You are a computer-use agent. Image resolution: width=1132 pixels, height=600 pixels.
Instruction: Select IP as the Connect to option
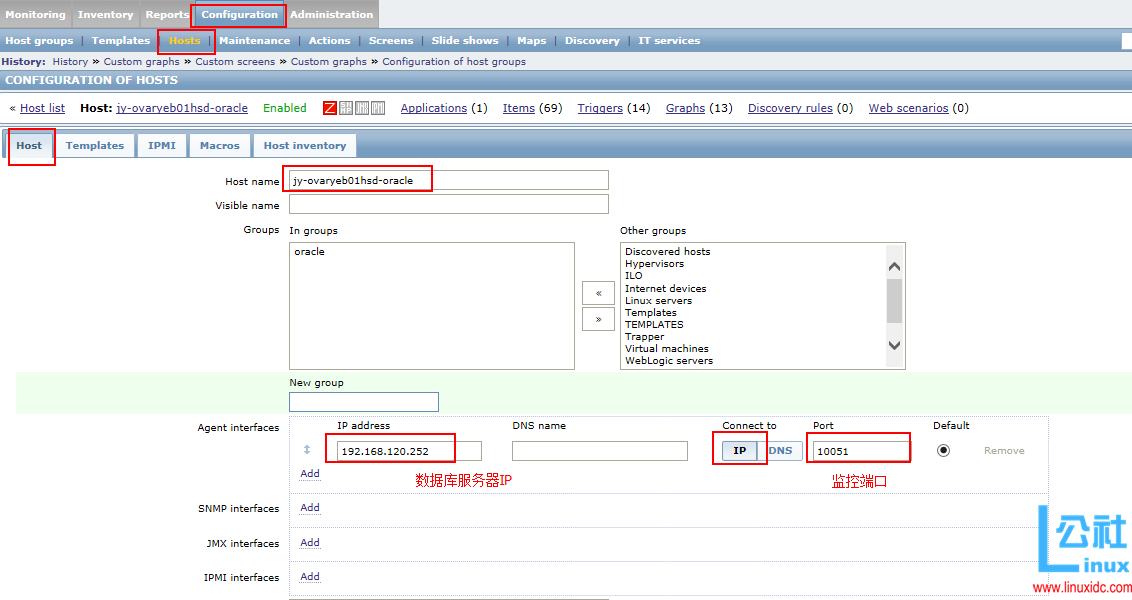pyautogui.click(x=739, y=450)
